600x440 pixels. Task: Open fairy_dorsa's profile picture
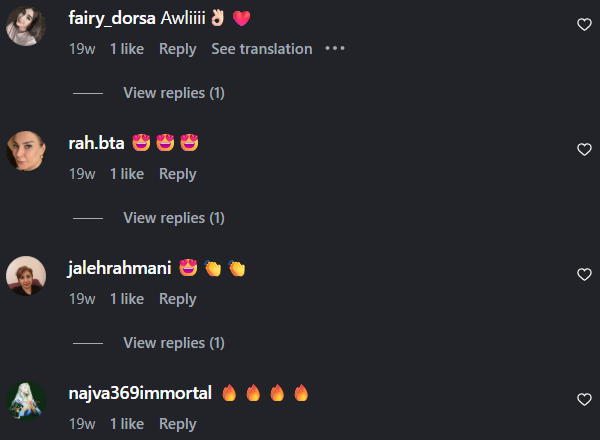point(26,26)
